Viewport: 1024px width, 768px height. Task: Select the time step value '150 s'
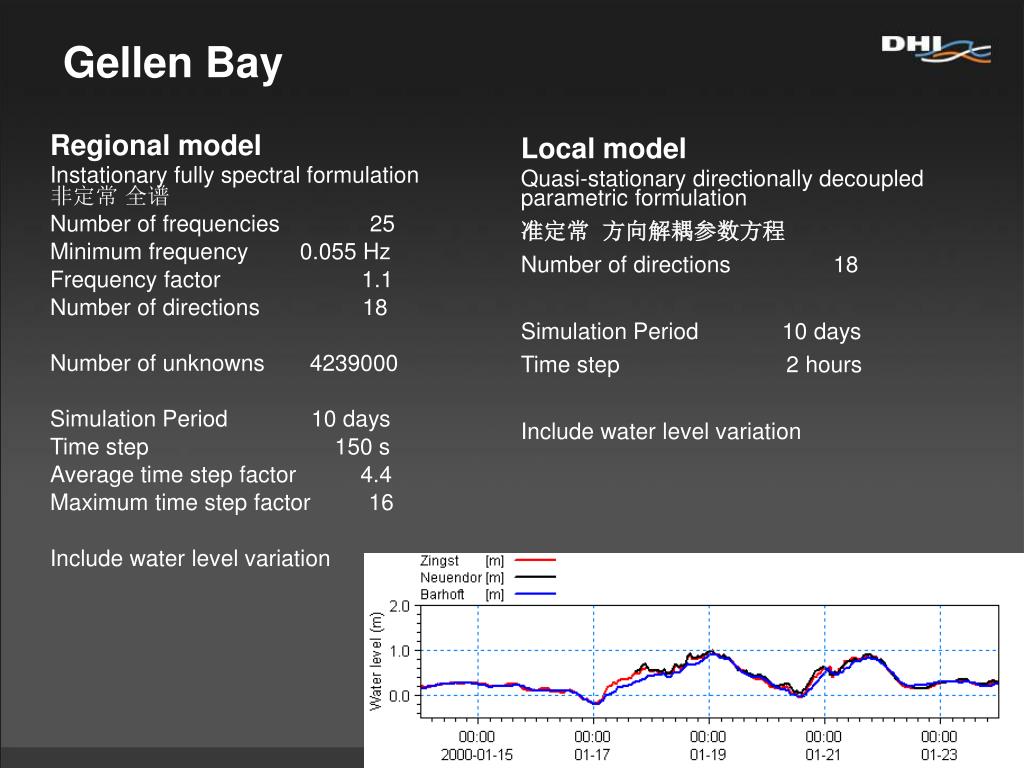362,447
